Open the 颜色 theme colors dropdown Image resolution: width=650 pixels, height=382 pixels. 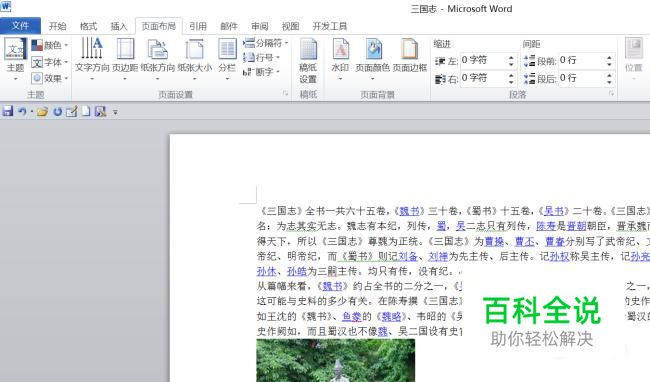coord(49,45)
